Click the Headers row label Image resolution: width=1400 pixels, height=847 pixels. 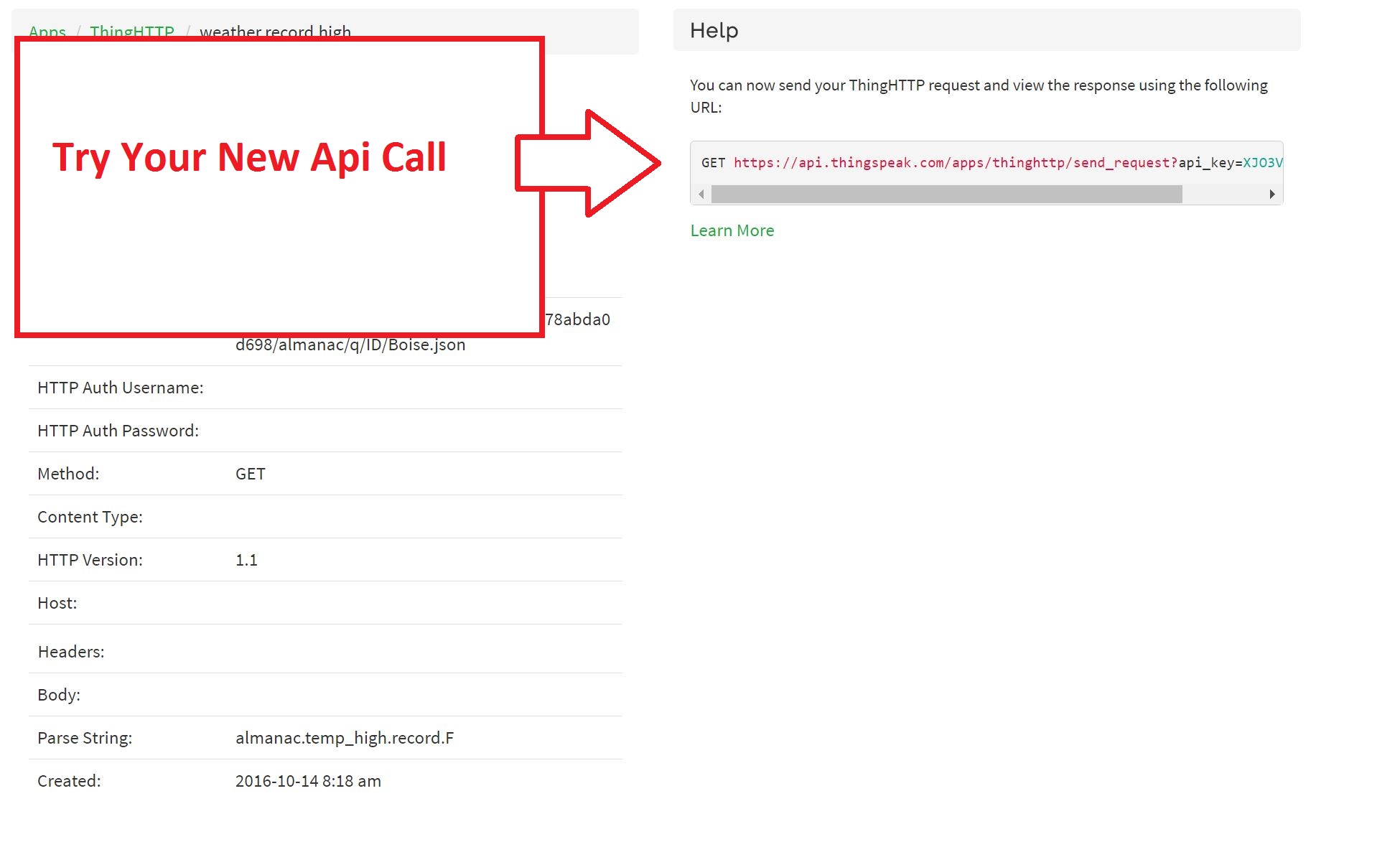(x=70, y=652)
